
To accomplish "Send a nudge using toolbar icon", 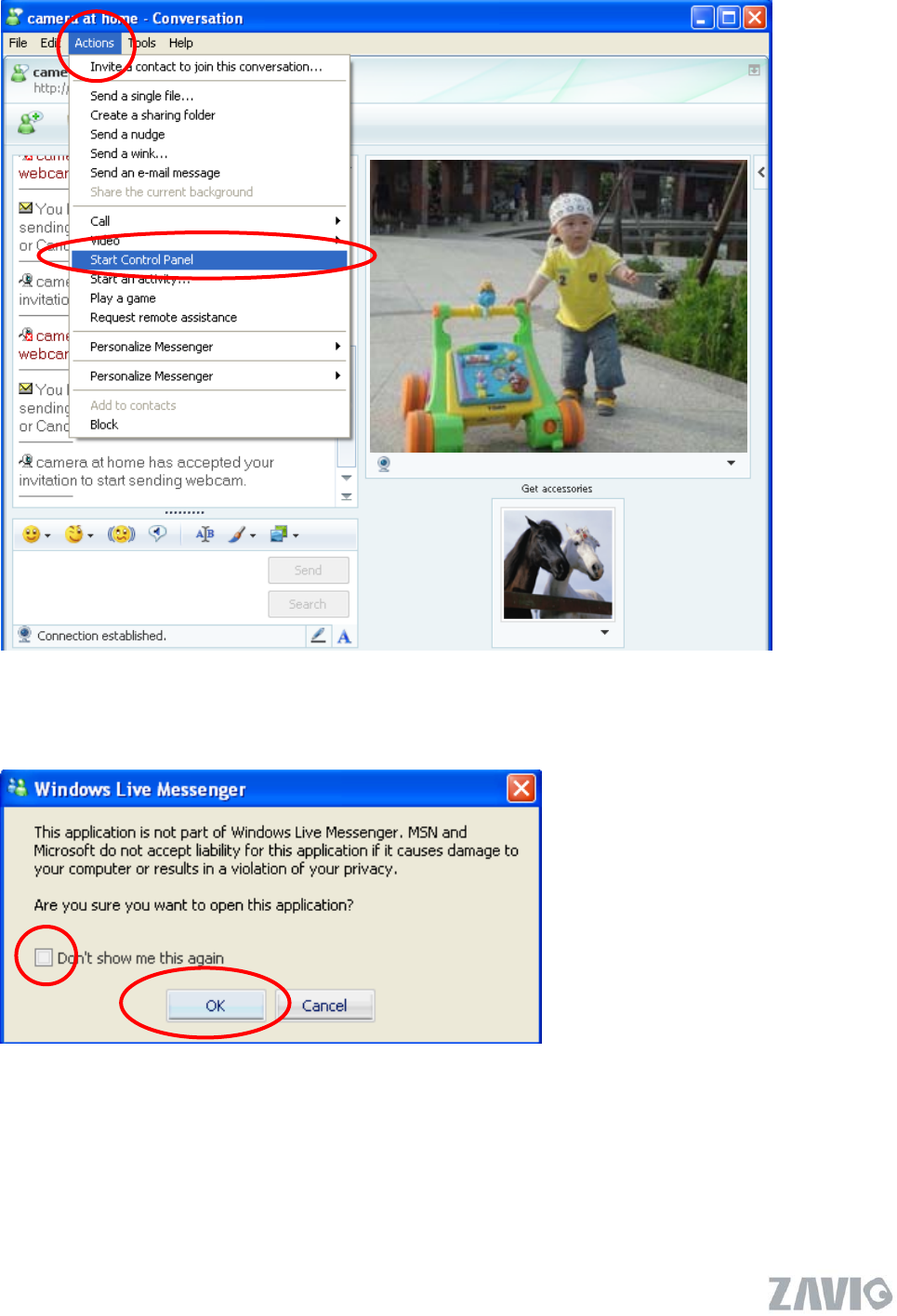I will 121,534.
